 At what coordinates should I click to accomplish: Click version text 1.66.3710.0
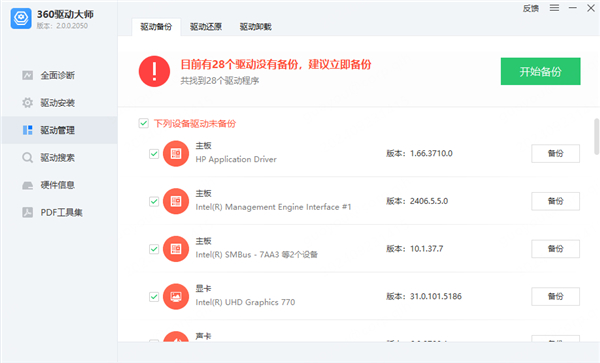tap(431, 153)
